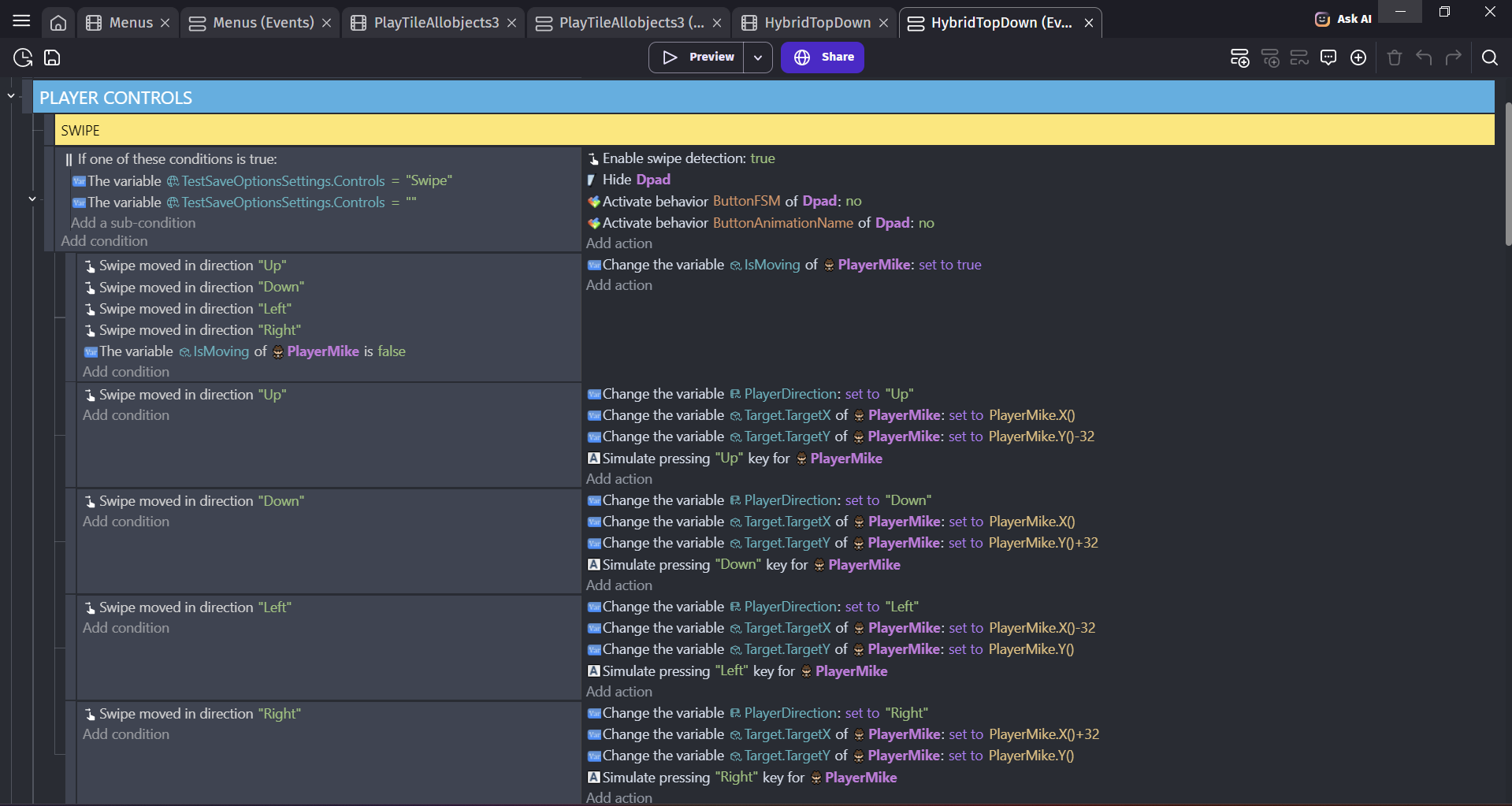Click the delete trash can icon

point(1395,58)
